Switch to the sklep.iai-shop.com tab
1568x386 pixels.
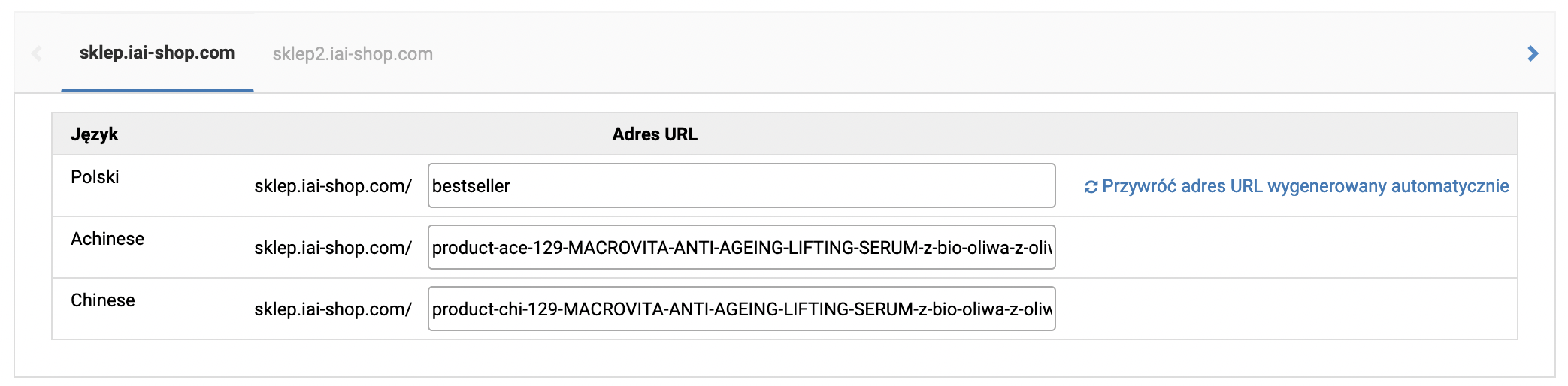point(157,53)
